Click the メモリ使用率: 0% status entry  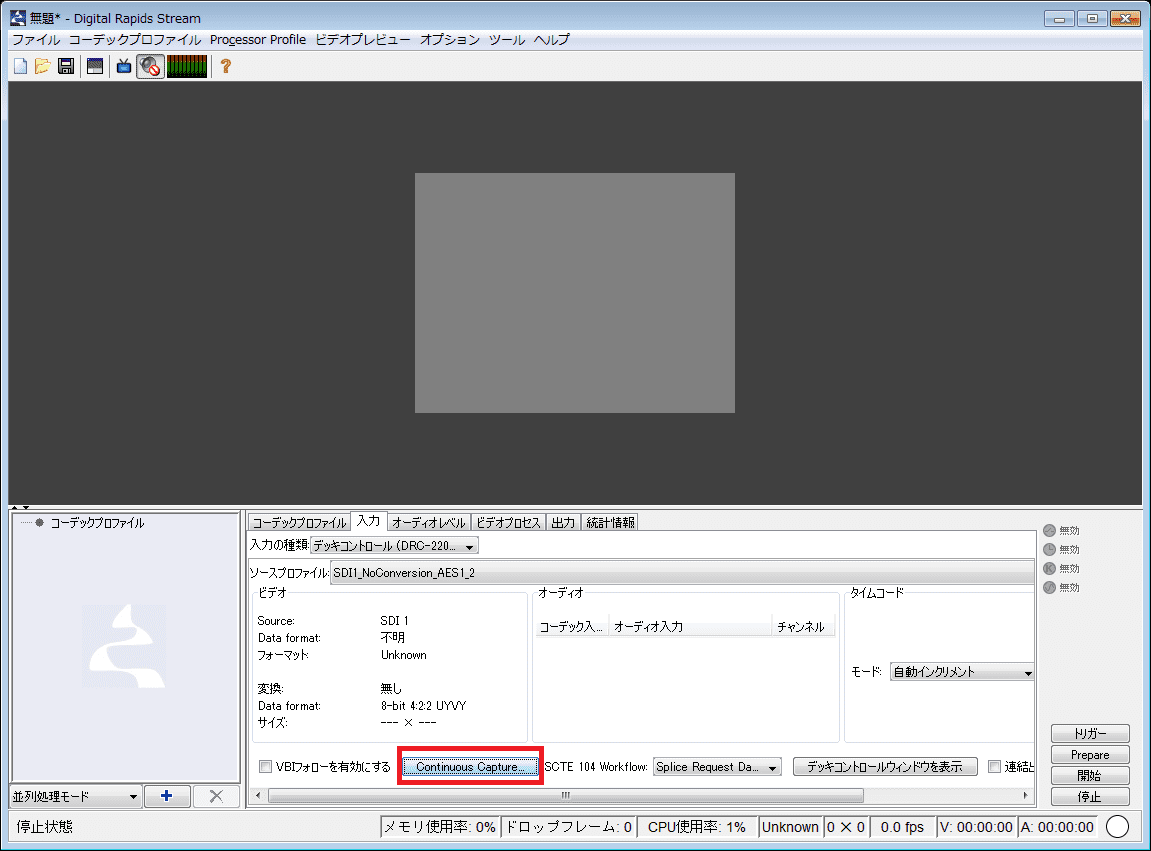[440, 827]
